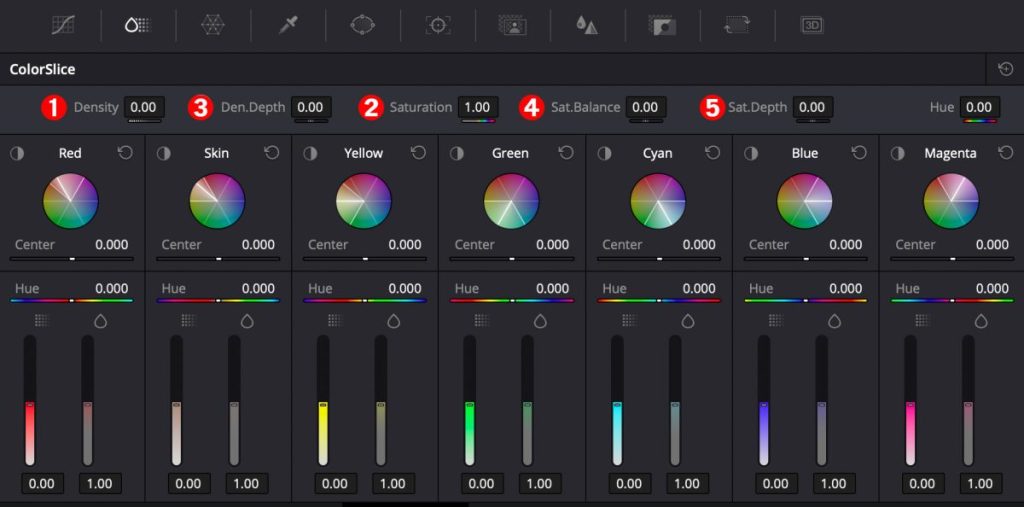The height and width of the screenshot is (507, 1024).
Task: Toggle highlight for Red slice
Action: click(17, 154)
